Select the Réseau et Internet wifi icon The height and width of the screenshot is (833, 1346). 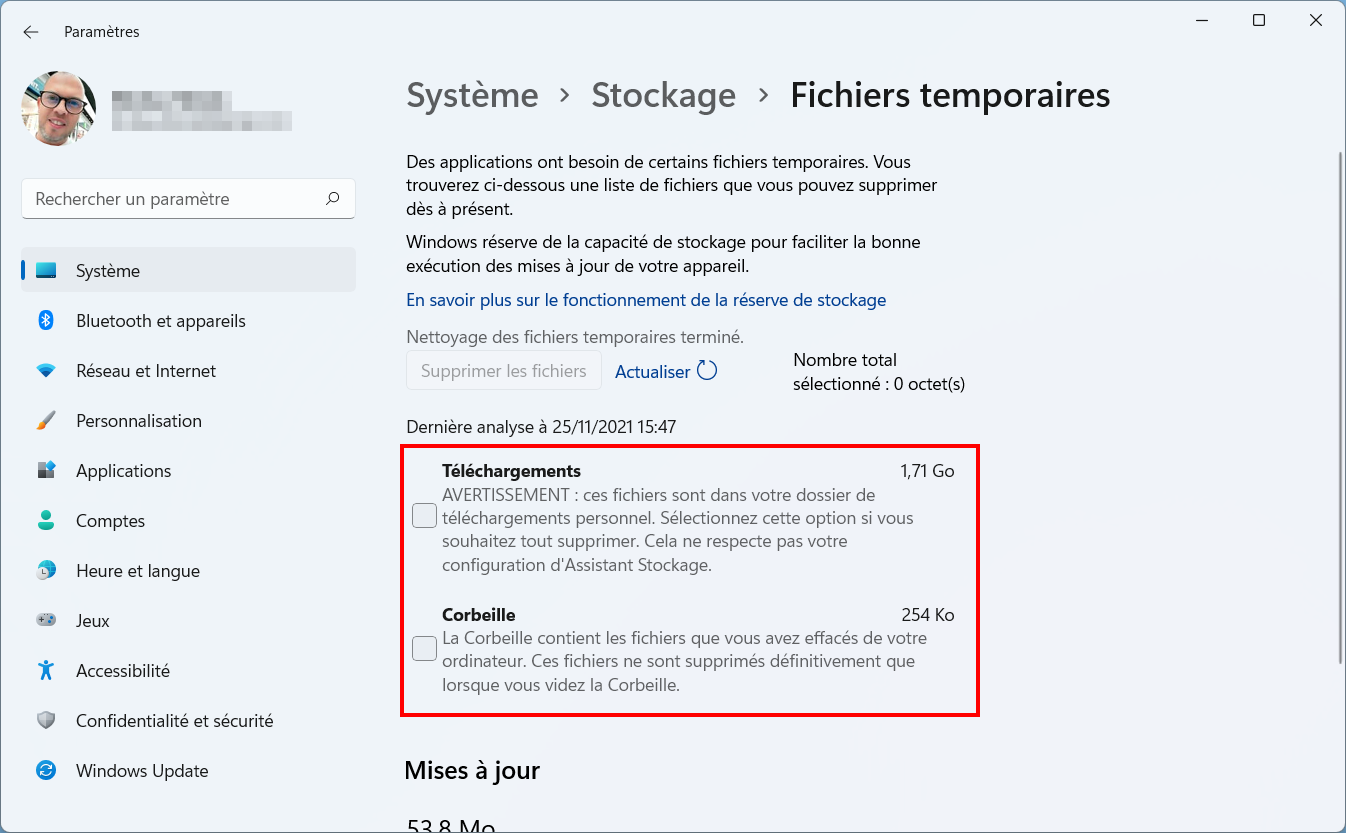click(46, 371)
